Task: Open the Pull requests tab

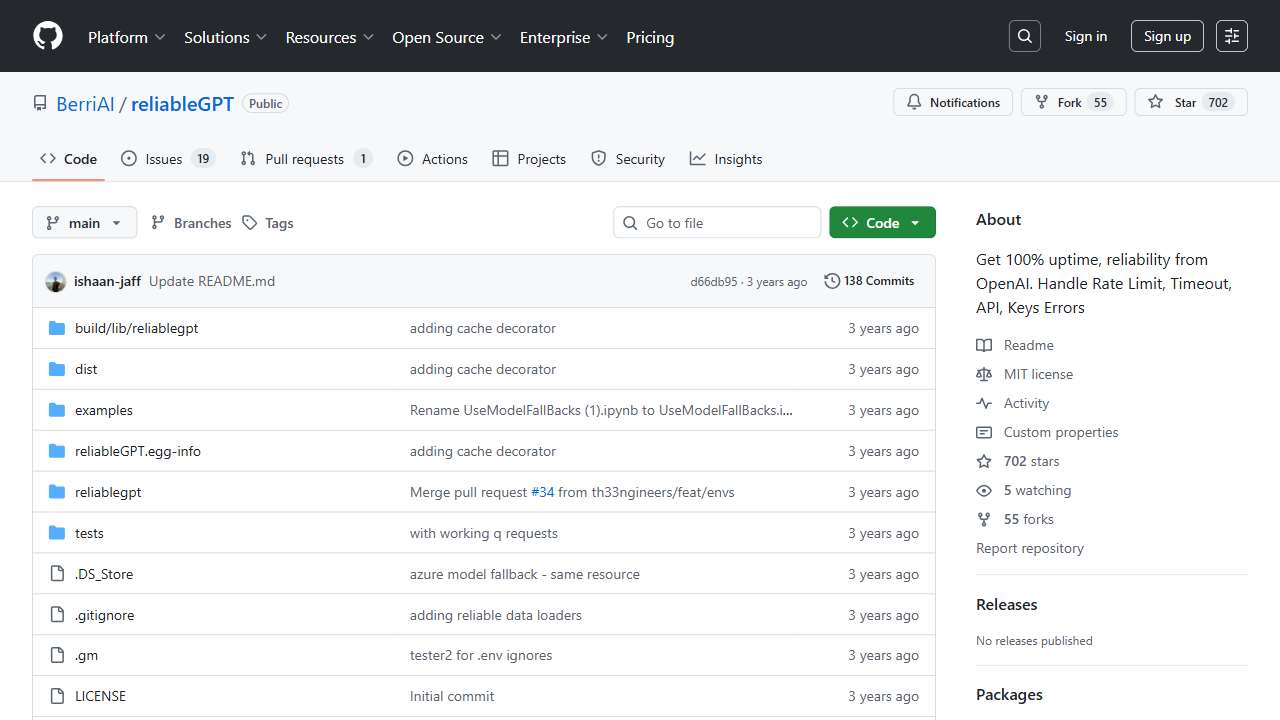Action: point(305,159)
